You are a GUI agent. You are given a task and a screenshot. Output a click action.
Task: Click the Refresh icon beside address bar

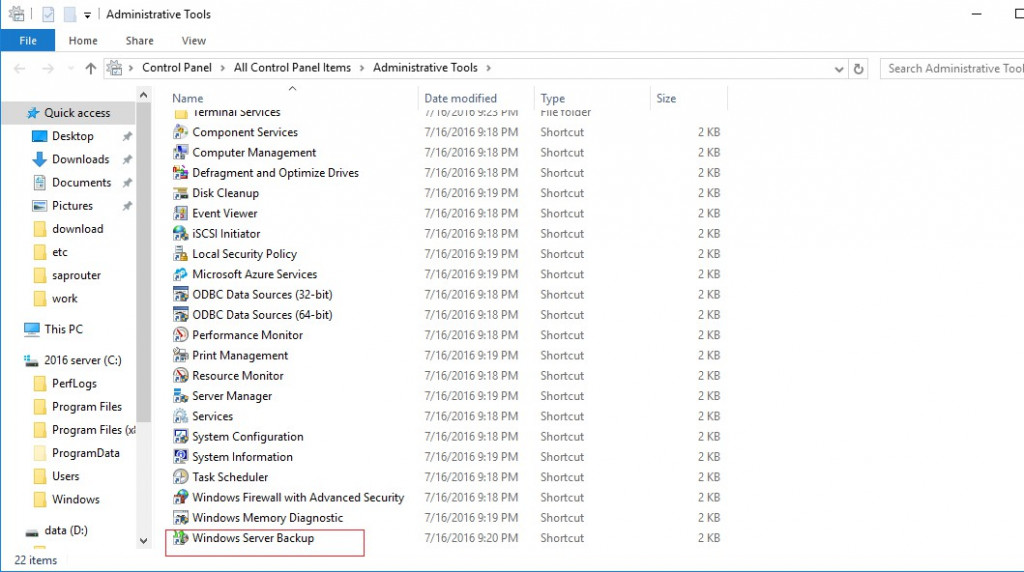(x=858, y=69)
